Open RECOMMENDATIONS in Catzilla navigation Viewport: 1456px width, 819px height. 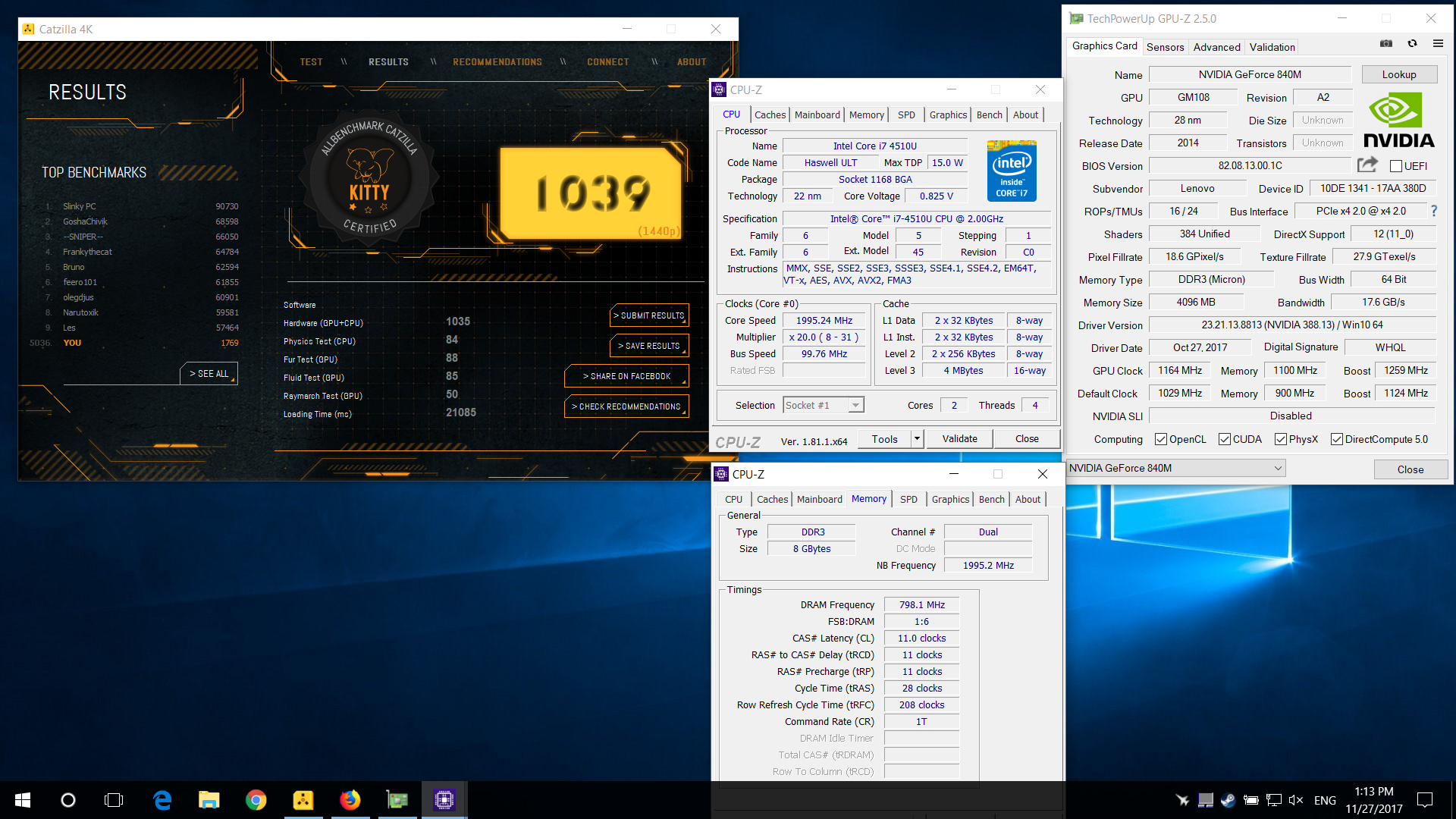tap(497, 62)
